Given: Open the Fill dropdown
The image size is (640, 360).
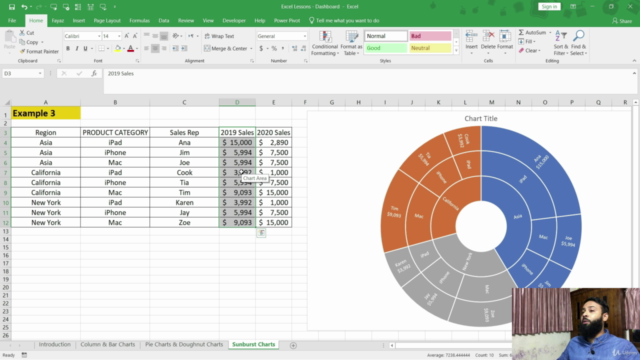Looking at the screenshot, I should click(x=534, y=42).
